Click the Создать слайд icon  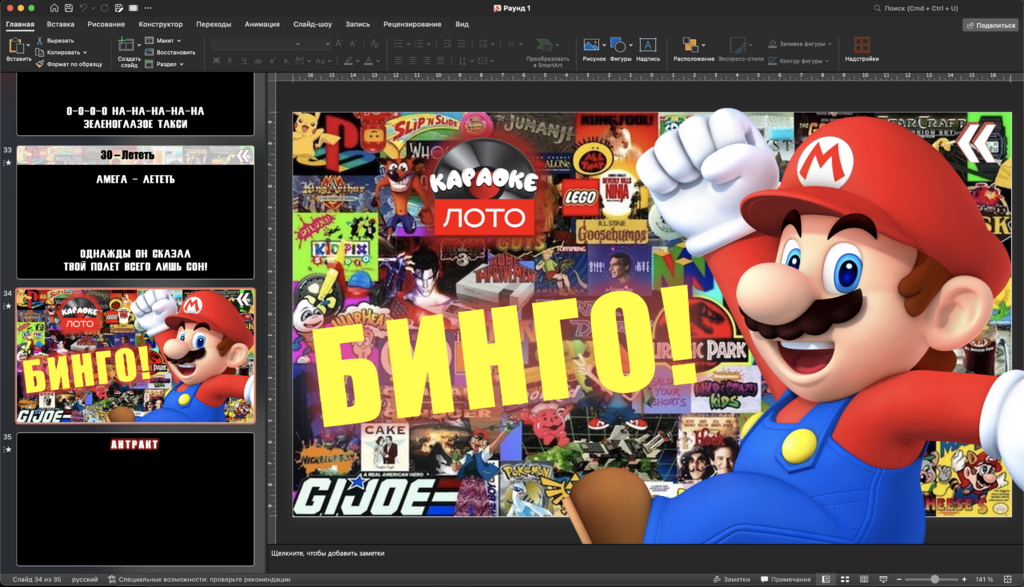(x=125, y=45)
